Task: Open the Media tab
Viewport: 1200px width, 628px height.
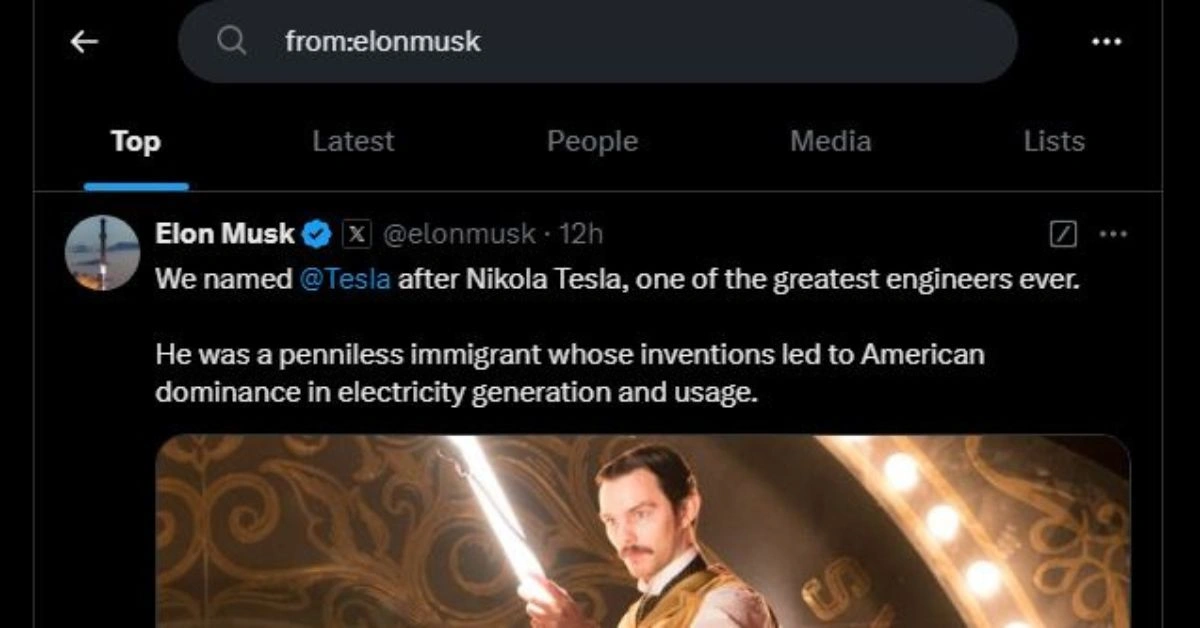Action: 830,142
